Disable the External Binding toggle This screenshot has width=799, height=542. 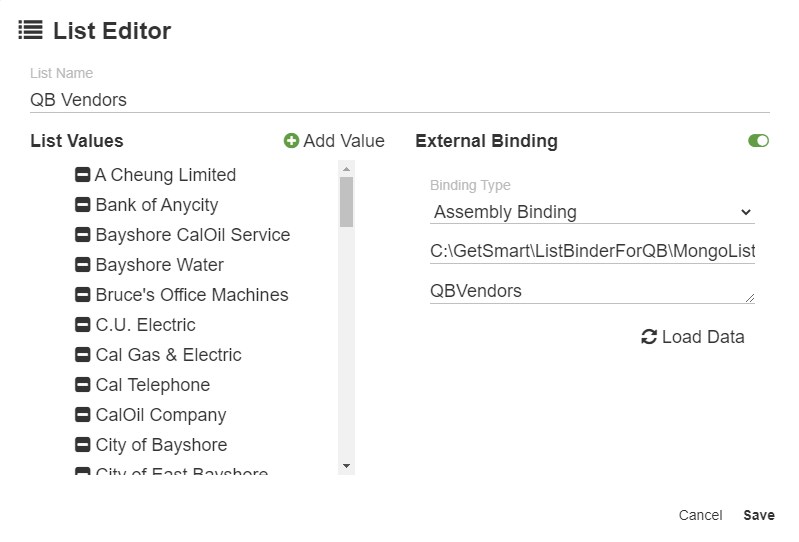coord(758,141)
